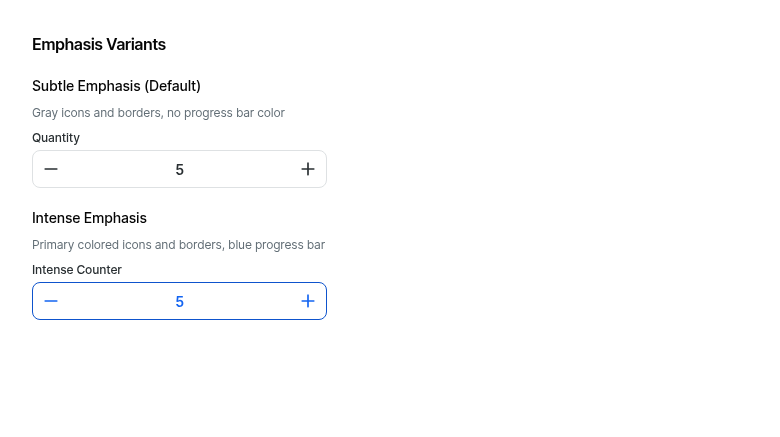Click "no progress bar color" phrase in description

point(226,113)
